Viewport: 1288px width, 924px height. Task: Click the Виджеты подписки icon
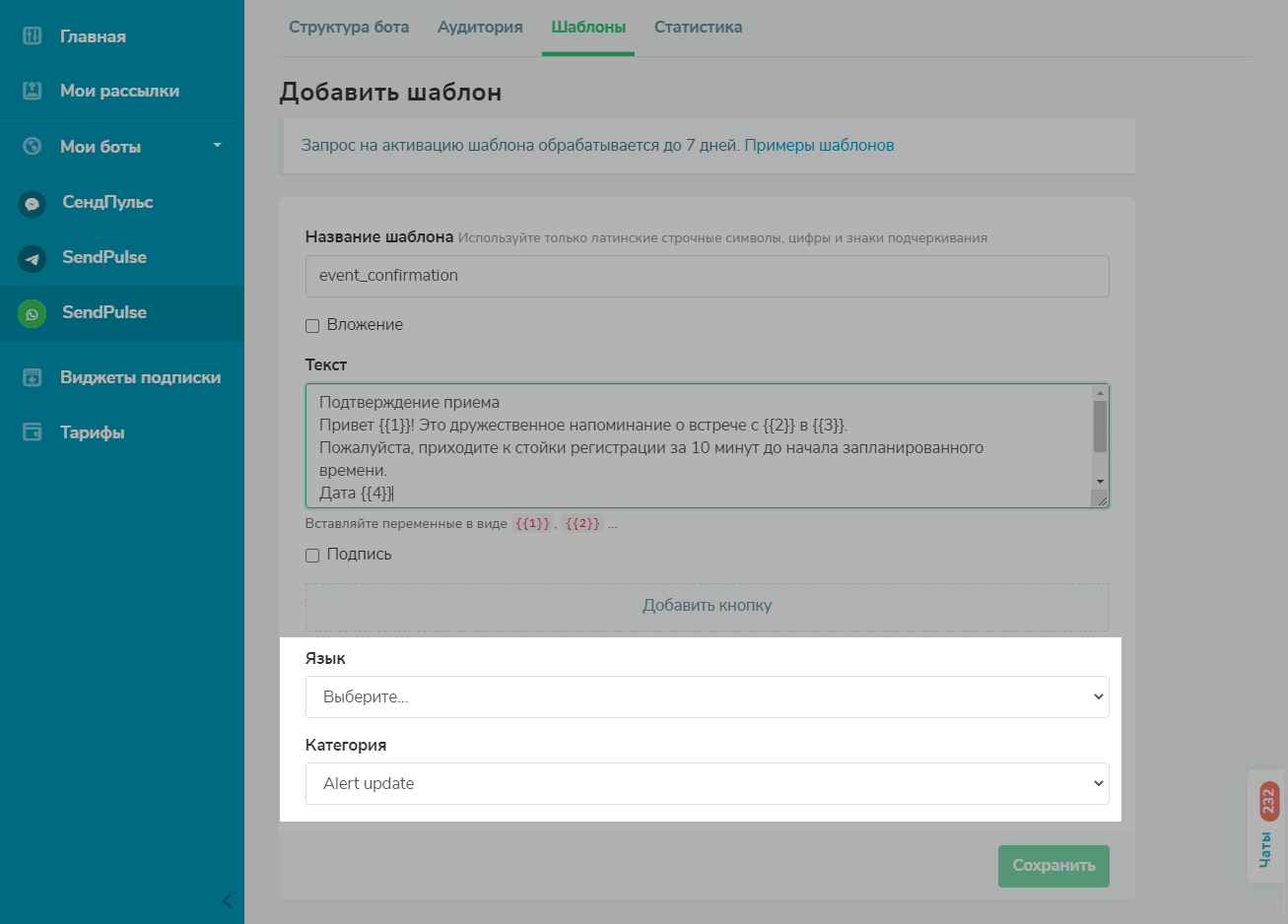(x=33, y=377)
